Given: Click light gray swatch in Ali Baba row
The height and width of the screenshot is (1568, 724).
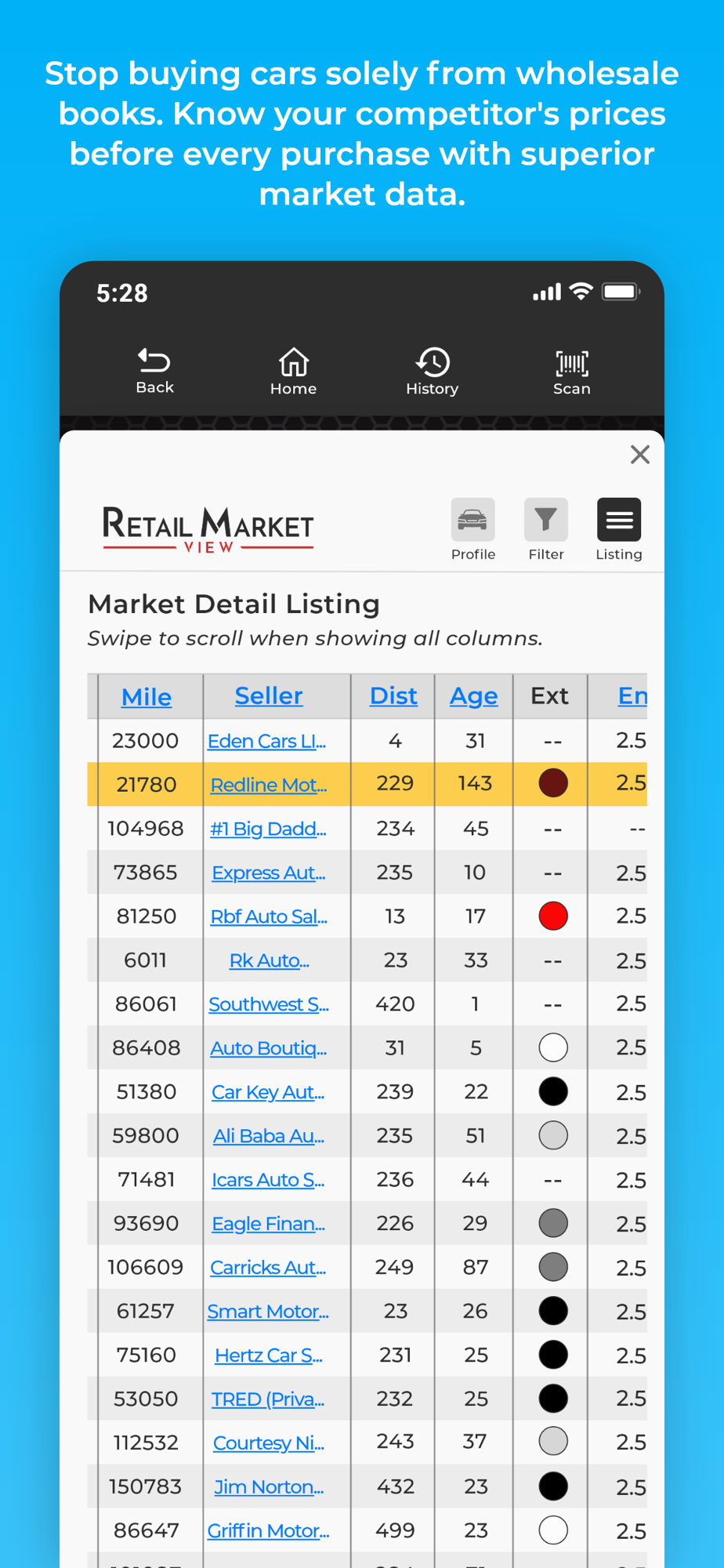Looking at the screenshot, I should click(x=553, y=1135).
